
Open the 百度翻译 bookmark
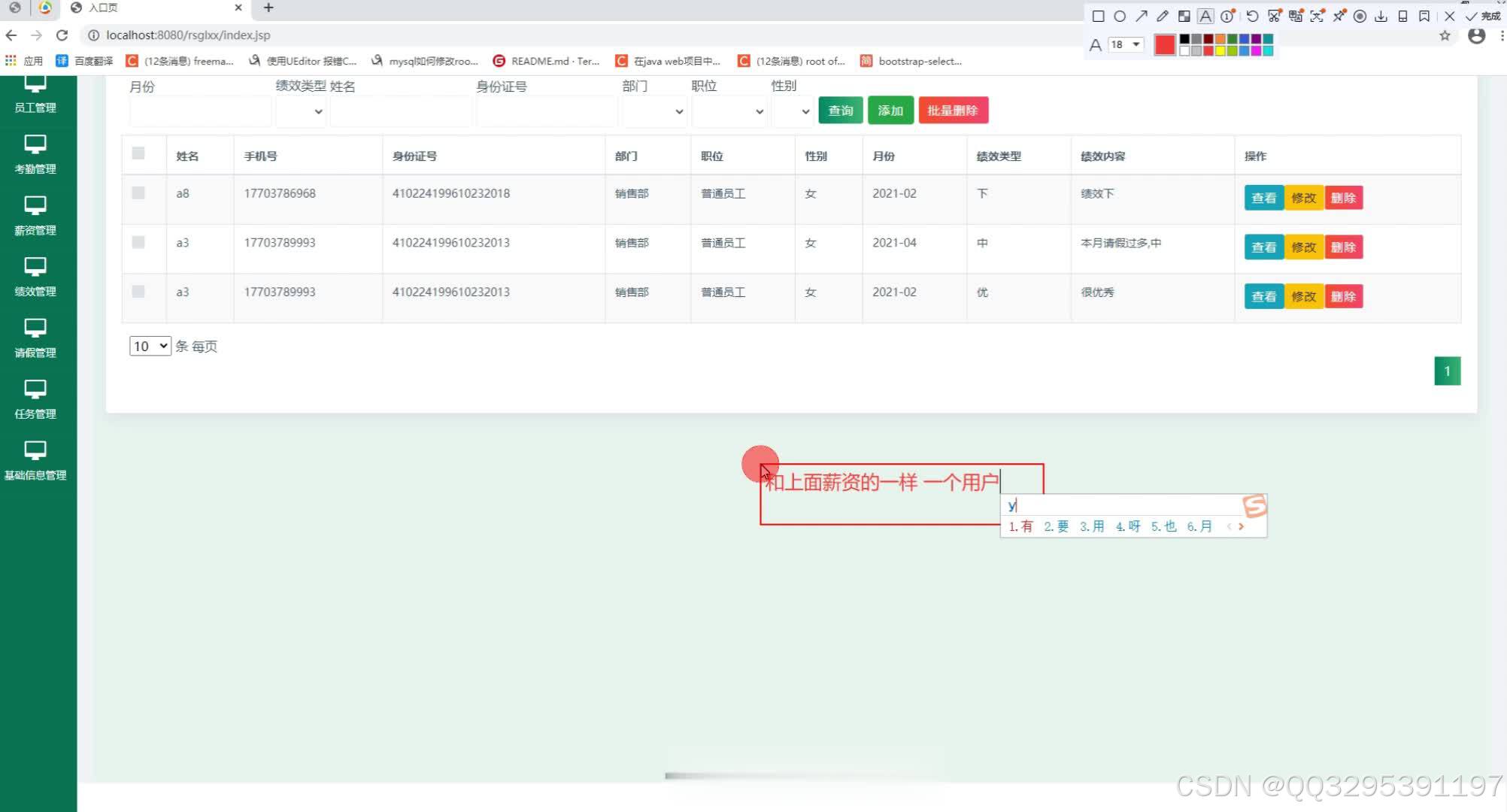(84, 61)
